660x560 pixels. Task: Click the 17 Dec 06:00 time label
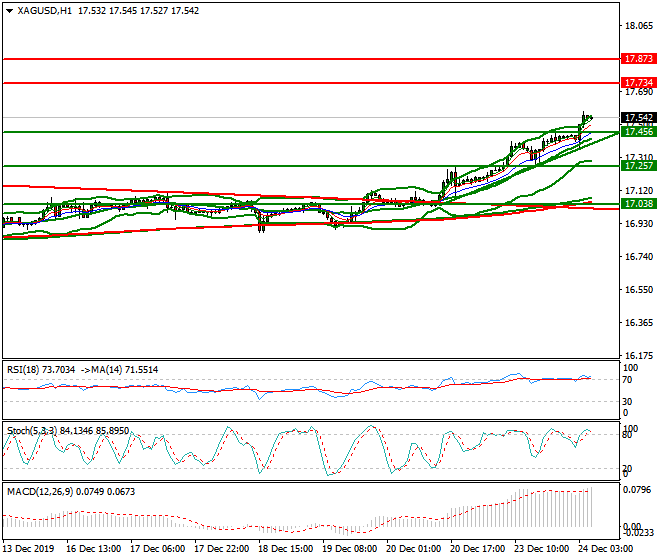[157, 549]
